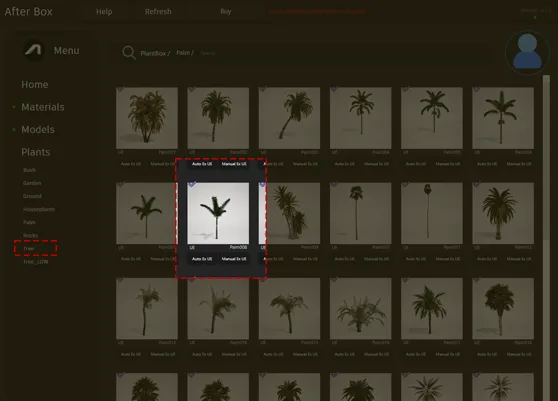The width and height of the screenshot is (558, 401).
Task: Click the checkmark badge on Palm008 thumbnail
Action: [192, 184]
